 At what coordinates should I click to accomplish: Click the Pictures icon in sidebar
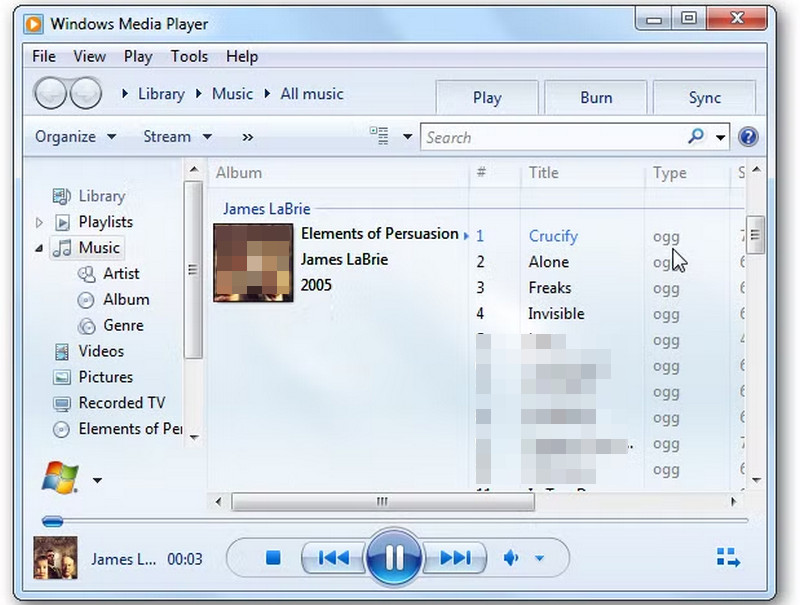click(62, 377)
